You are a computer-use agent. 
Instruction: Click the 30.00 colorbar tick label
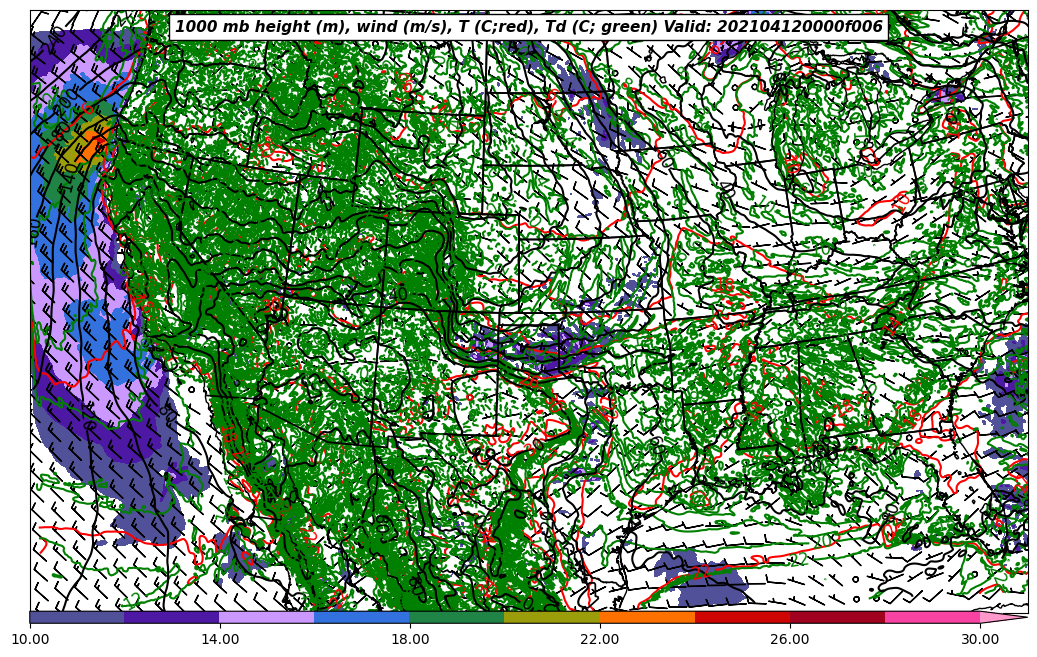point(980,637)
